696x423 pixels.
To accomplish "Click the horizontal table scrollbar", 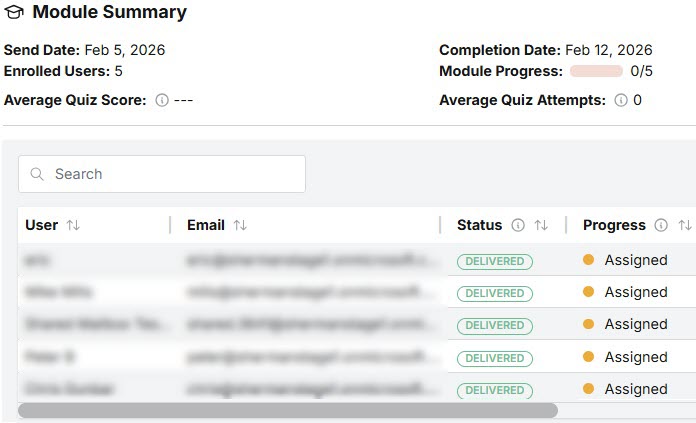I will (x=288, y=410).
